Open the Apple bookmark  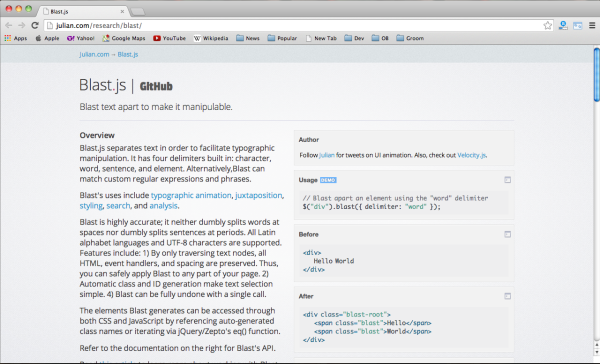47,38
